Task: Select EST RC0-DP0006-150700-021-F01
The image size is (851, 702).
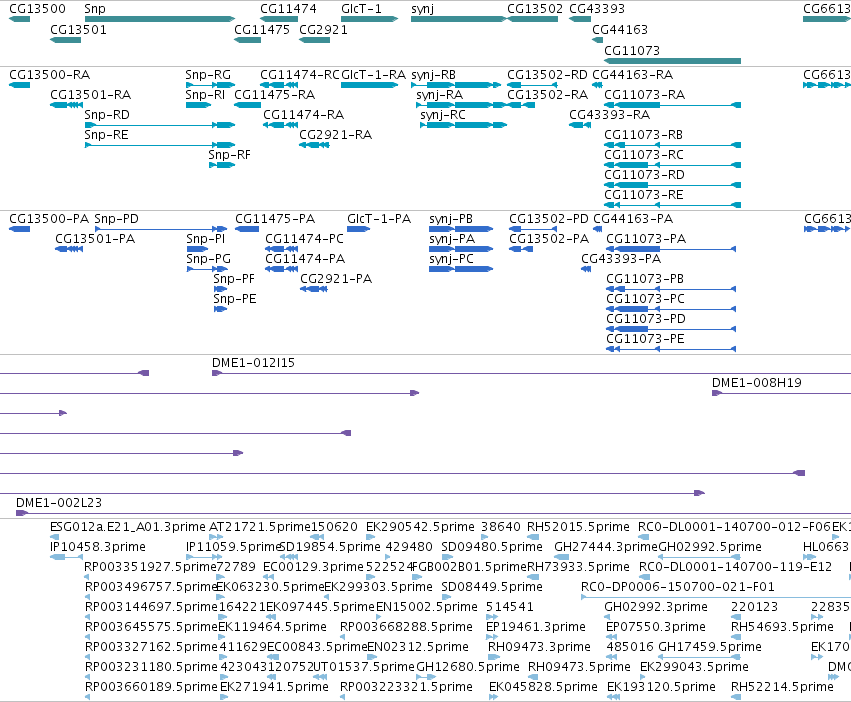Action: click(678, 587)
